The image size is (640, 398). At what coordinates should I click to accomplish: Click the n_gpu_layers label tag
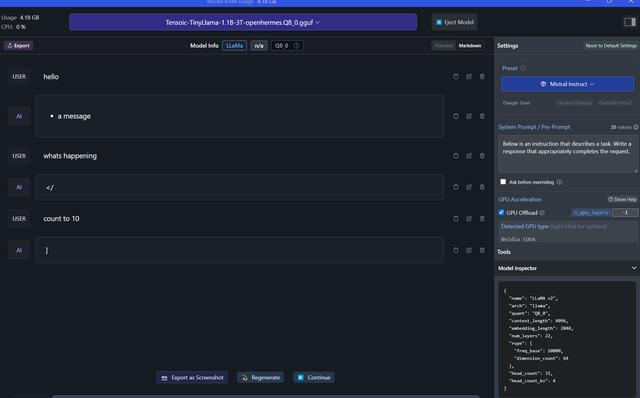coord(591,213)
